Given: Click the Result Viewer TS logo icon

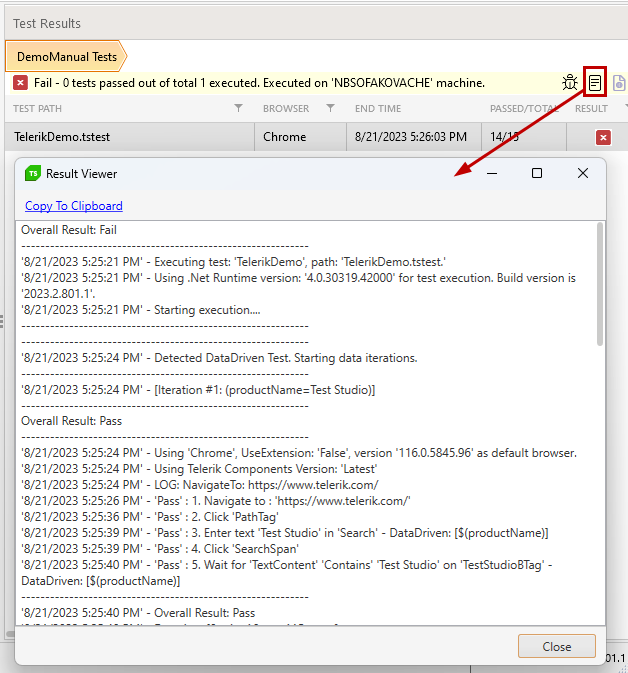Looking at the screenshot, I should (33, 173).
